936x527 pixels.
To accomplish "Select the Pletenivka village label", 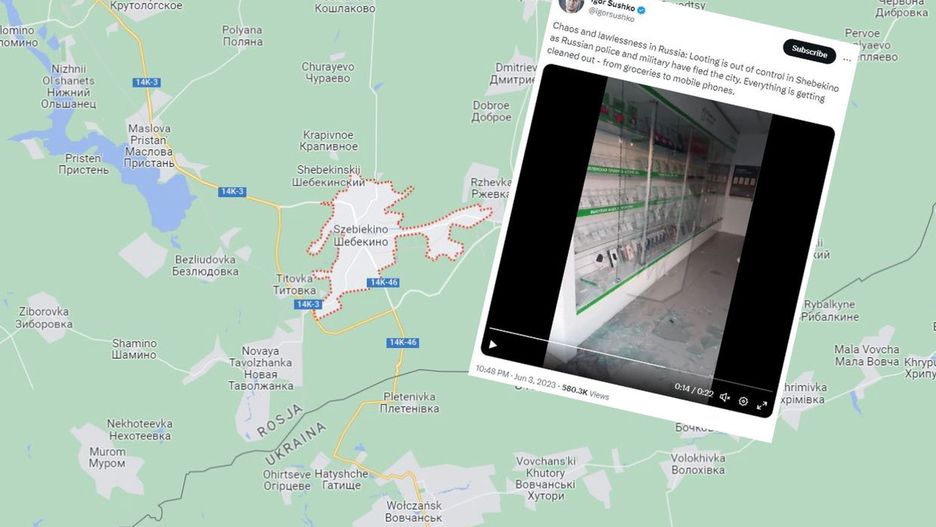I will 410,396.
